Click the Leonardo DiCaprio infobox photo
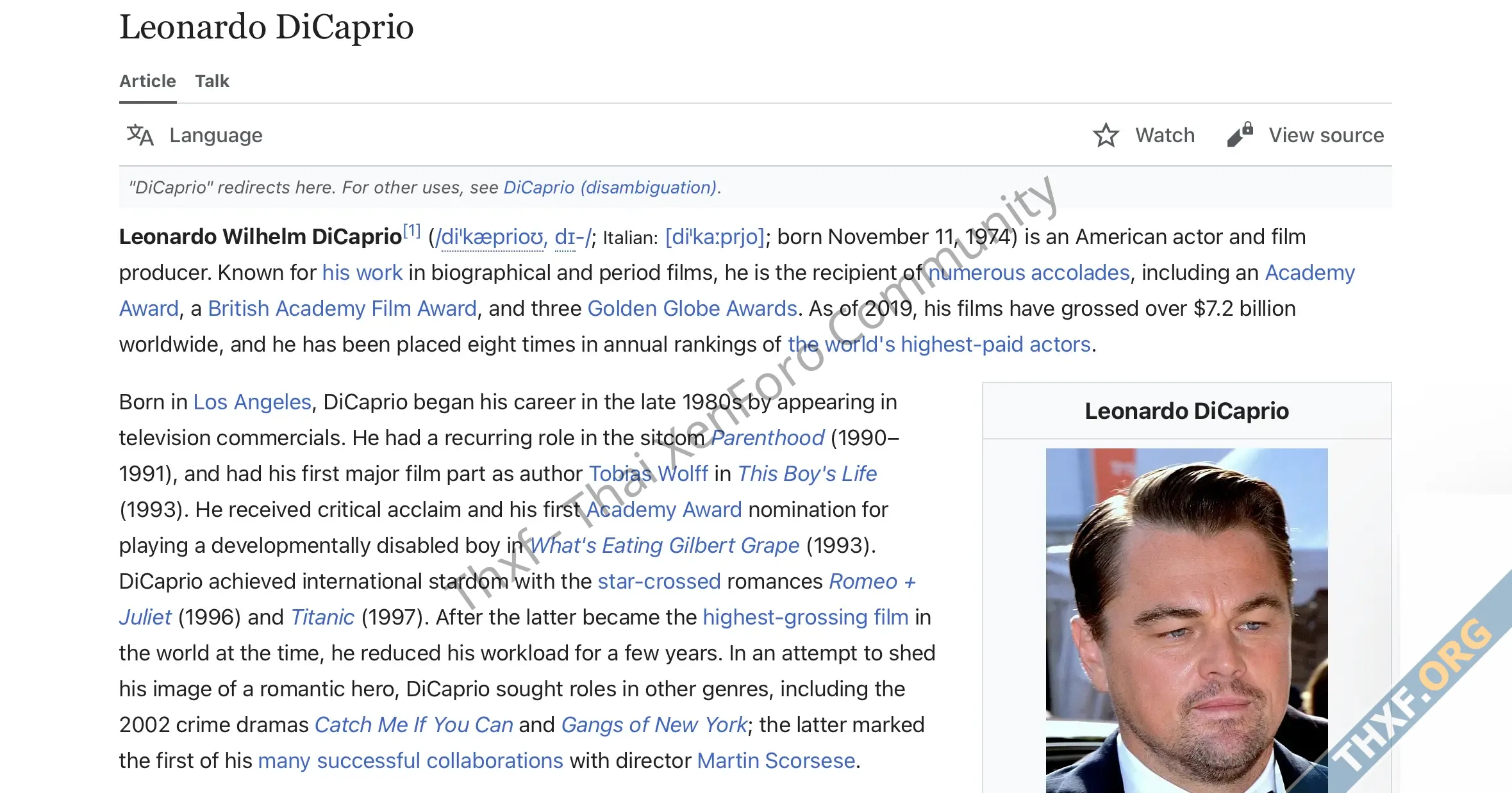Viewport: 1512px width, 793px height. point(1186,621)
